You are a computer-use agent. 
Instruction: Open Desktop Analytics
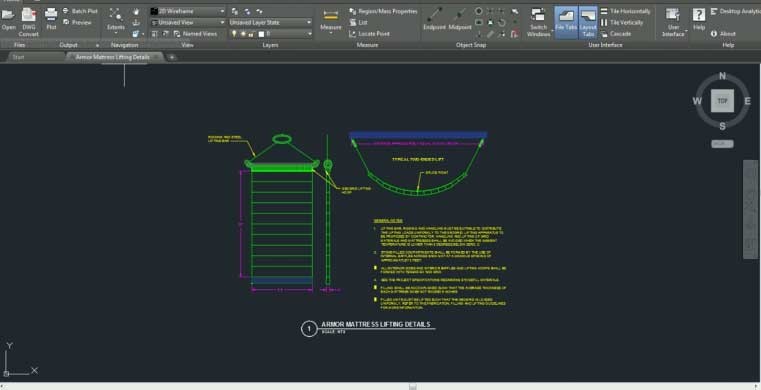click(735, 11)
